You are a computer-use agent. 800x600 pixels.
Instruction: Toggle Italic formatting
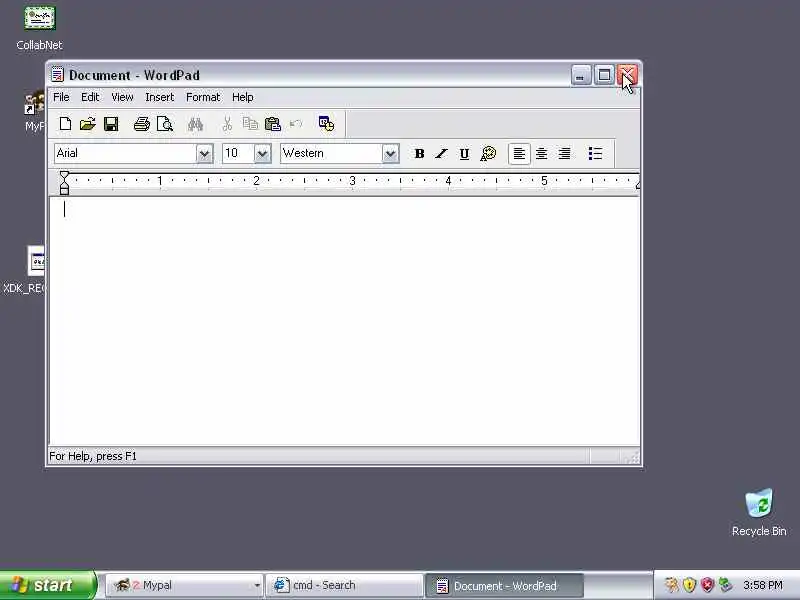coord(441,154)
